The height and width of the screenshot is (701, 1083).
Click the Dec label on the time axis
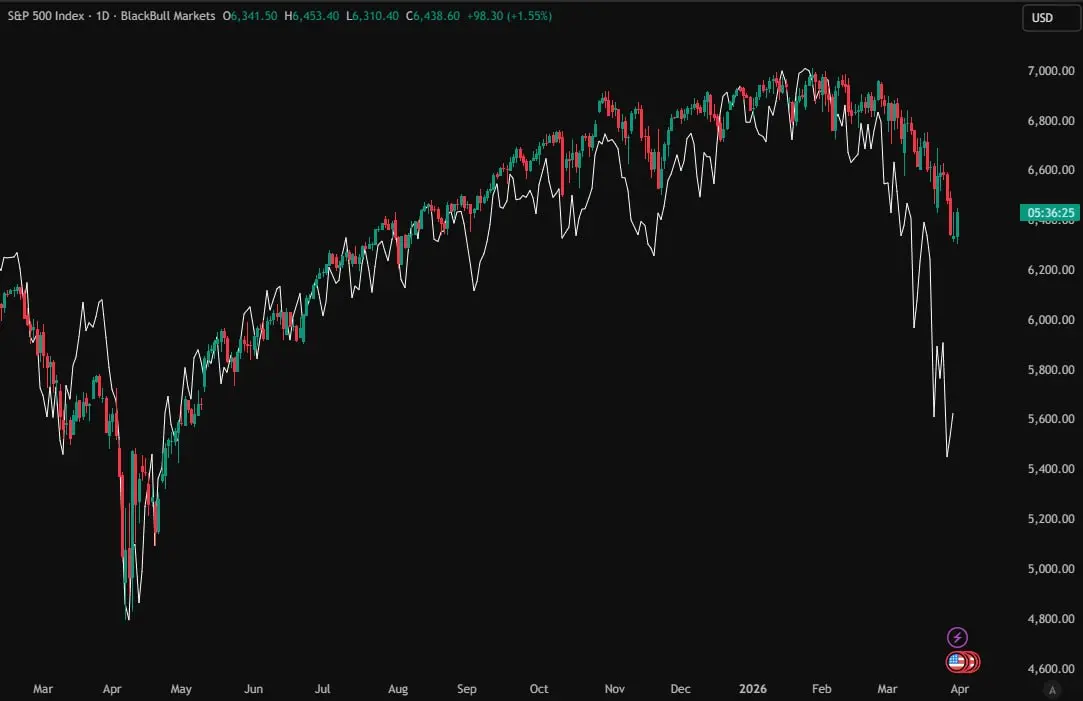pyautogui.click(x=680, y=689)
